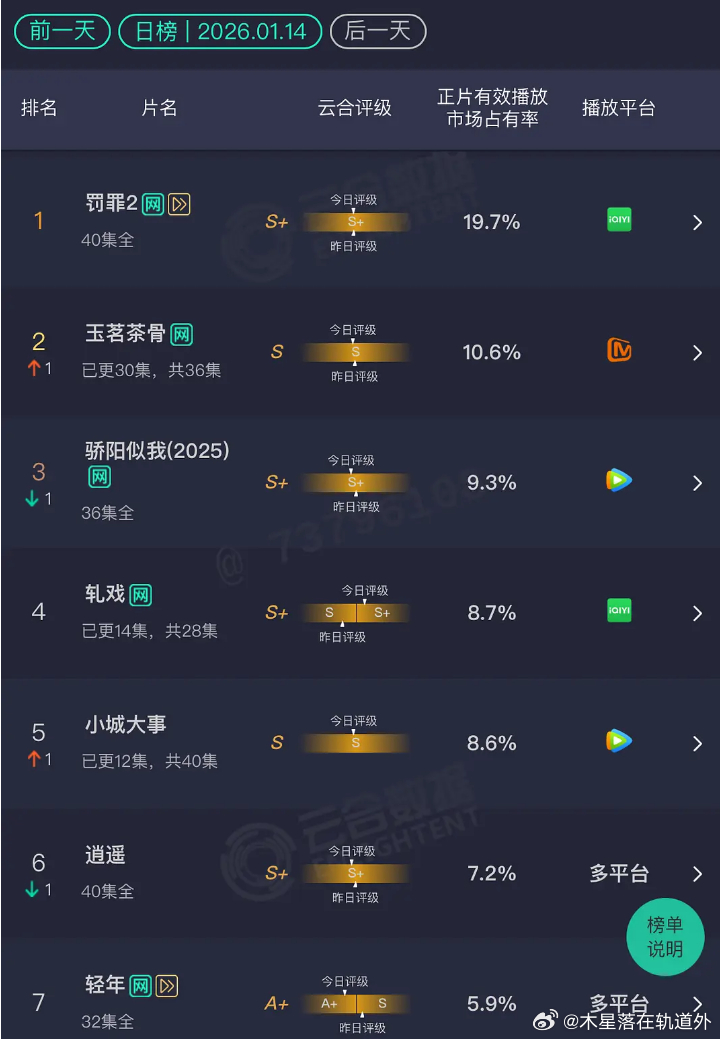This screenshot has width=720, height=1039.
Task: Open iQIYI platform icon for 罚罪2
Action: (618, 219)
